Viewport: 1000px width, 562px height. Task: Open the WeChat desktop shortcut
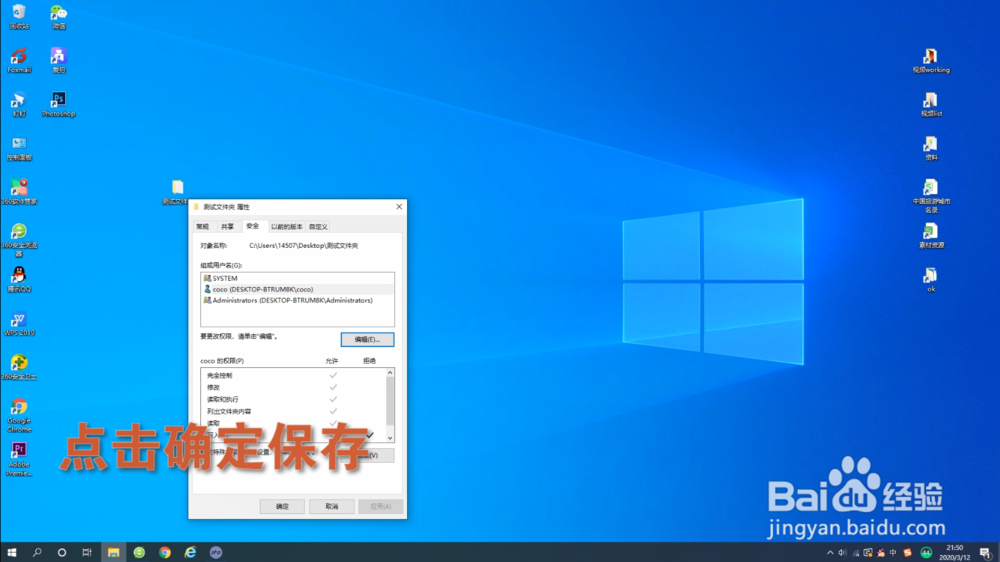[x=59, y=16]
